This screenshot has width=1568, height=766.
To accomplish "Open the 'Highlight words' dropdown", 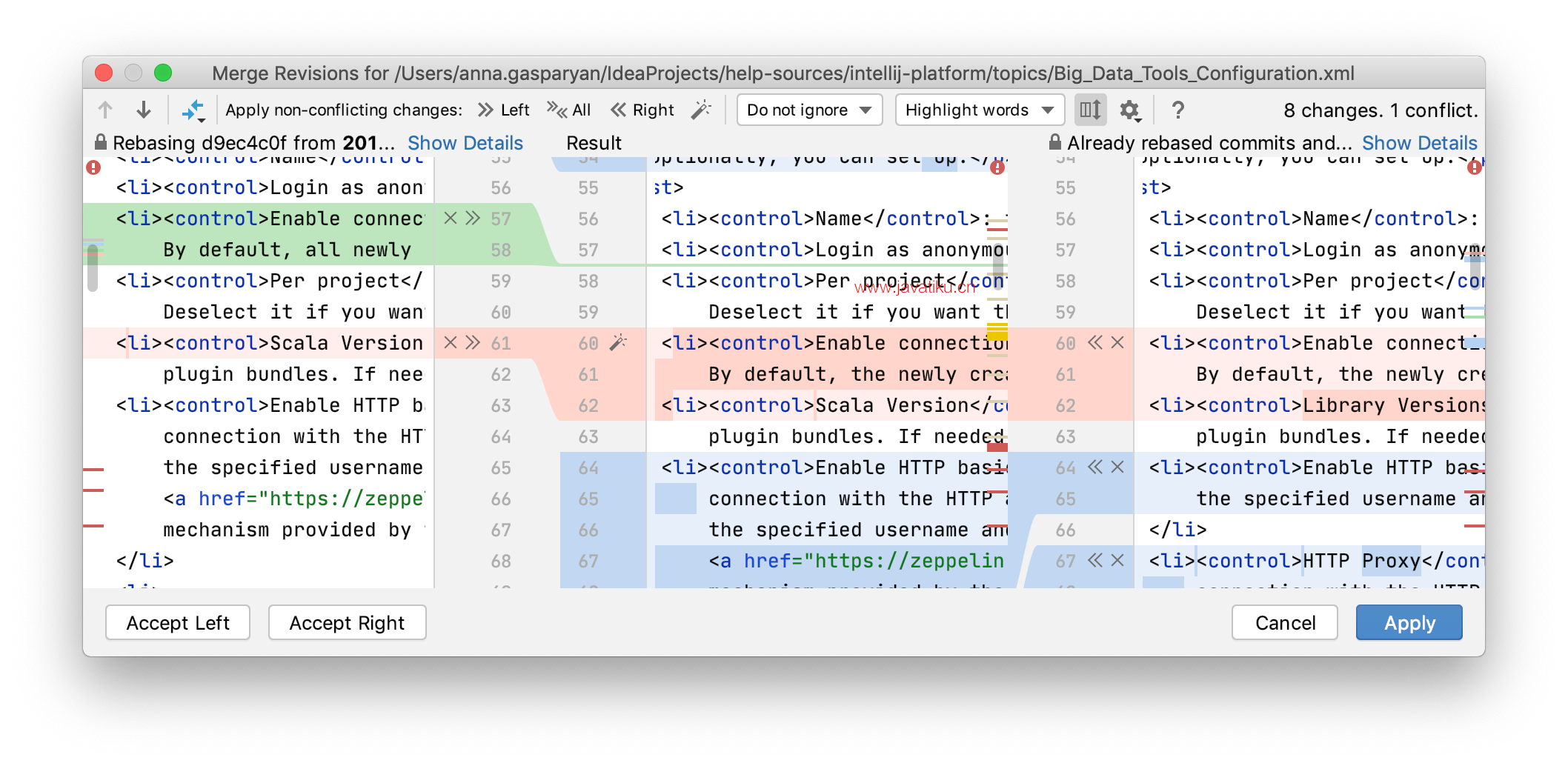I will pos(979,110).
